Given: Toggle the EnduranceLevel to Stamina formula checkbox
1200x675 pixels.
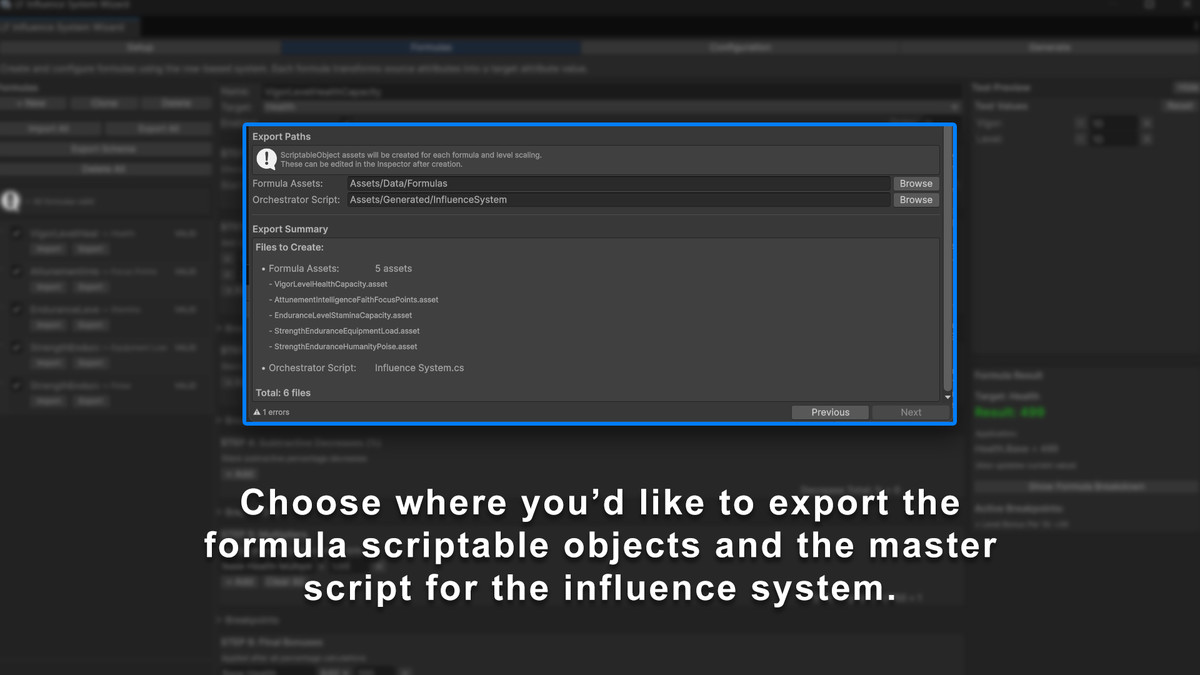Looking at the screenshot, I should pyautogui.click(x=16, y=309).
